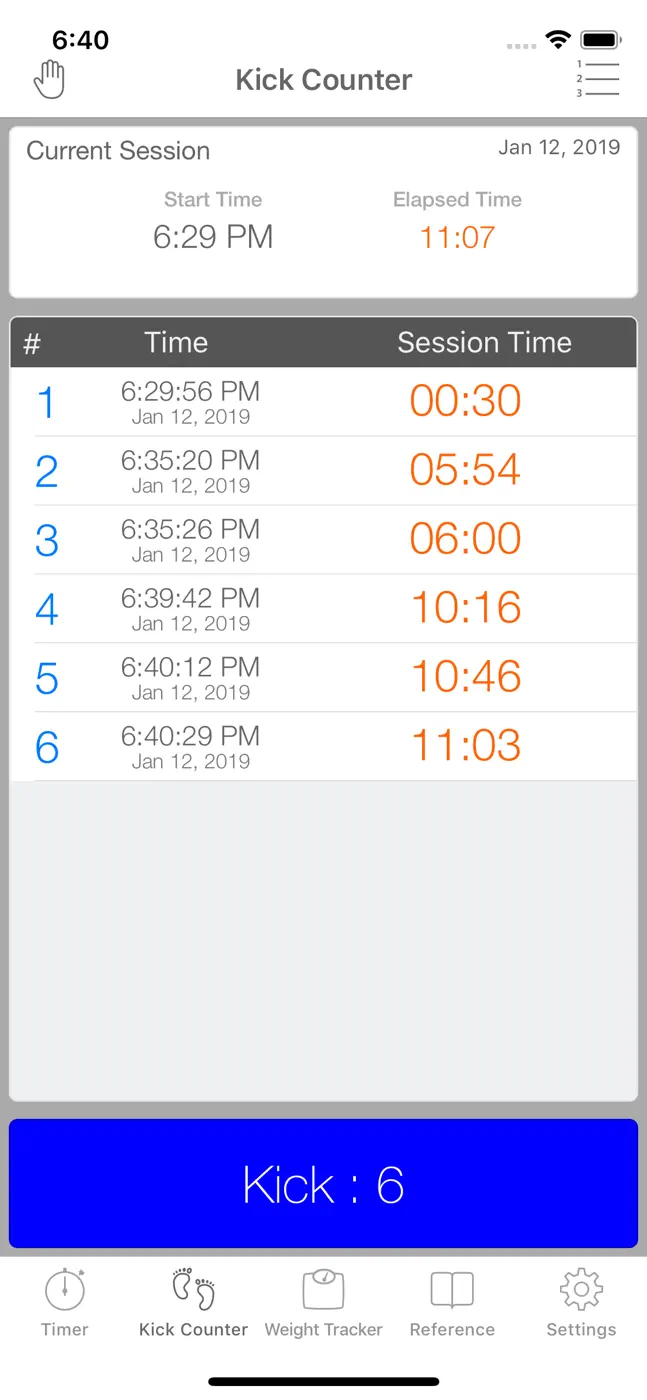Tap the Elapsed Time value 11:07

457,237
